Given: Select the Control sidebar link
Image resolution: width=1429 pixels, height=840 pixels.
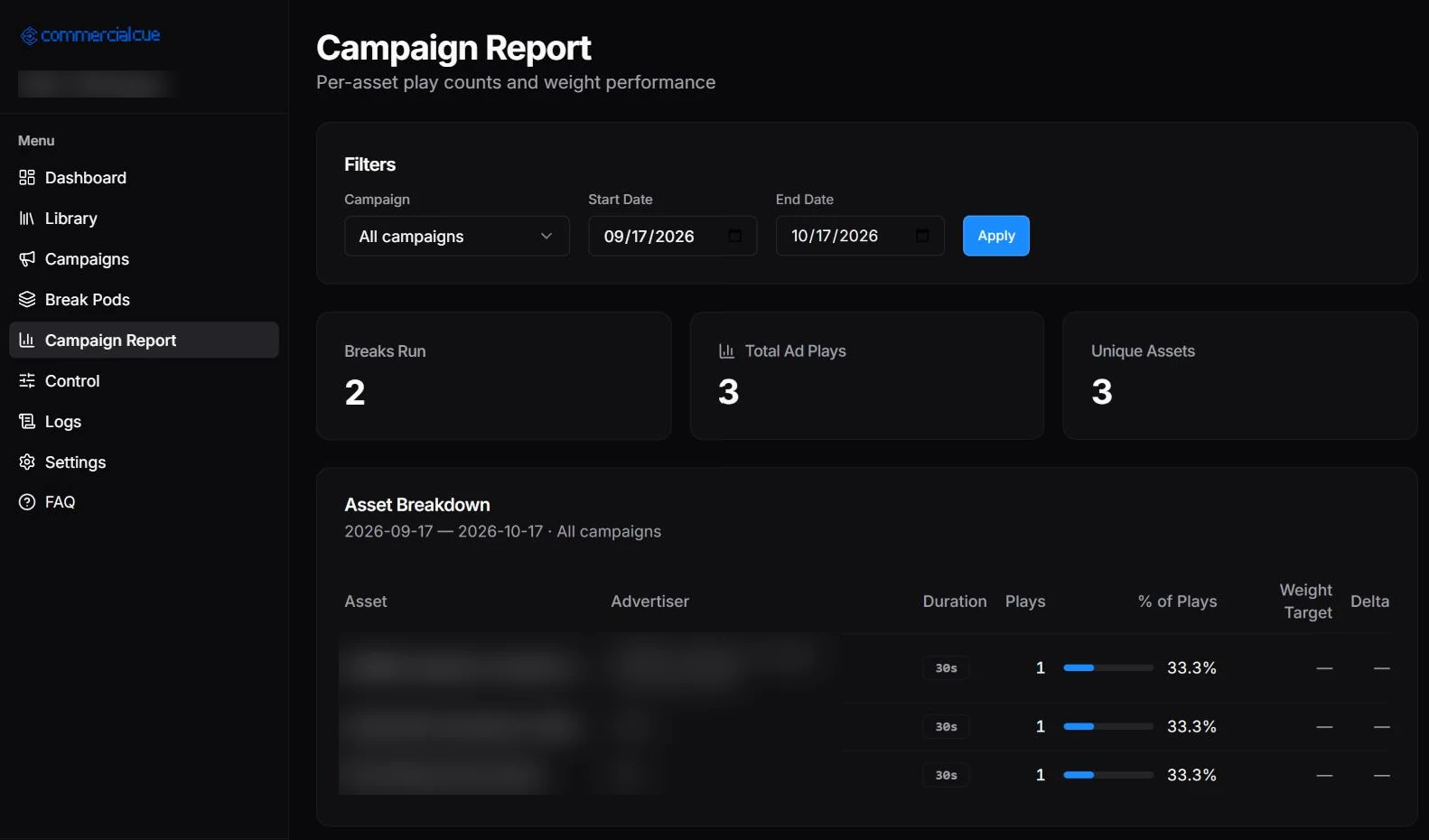Looking at the screenshot, I should (145, 380).
